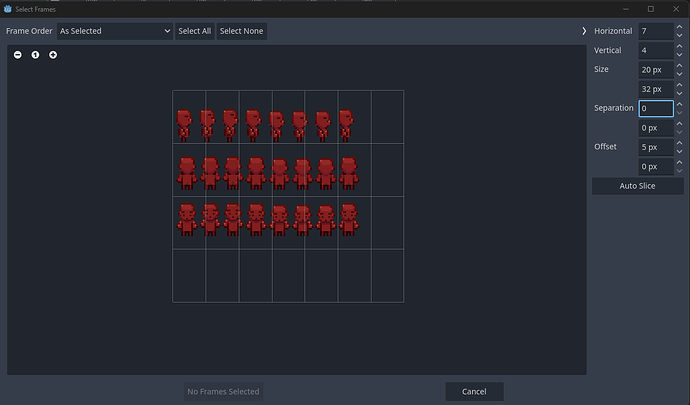The image size is (690, 405).
Task: Click the Auto Slice button
Action: click(x=638, y=186)
